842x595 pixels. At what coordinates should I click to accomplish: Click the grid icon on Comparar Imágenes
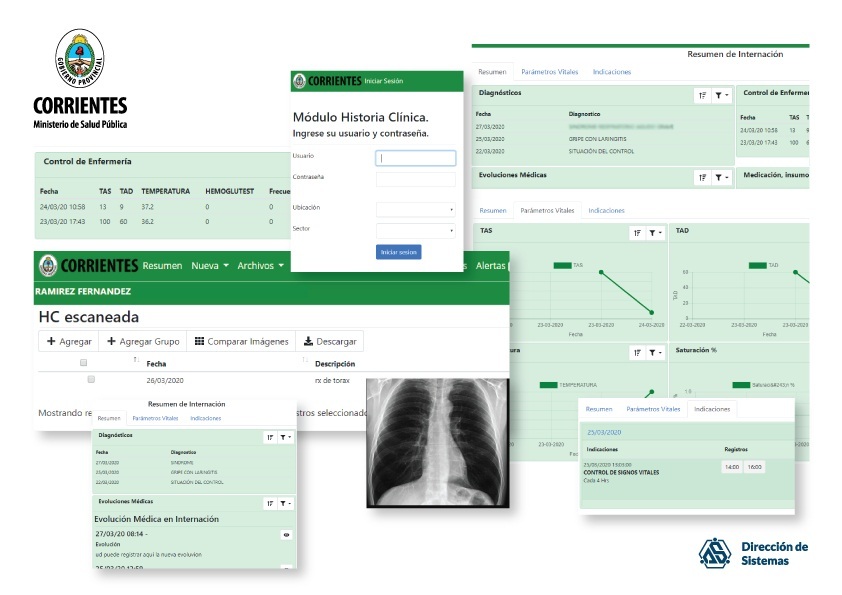(199, 341)
